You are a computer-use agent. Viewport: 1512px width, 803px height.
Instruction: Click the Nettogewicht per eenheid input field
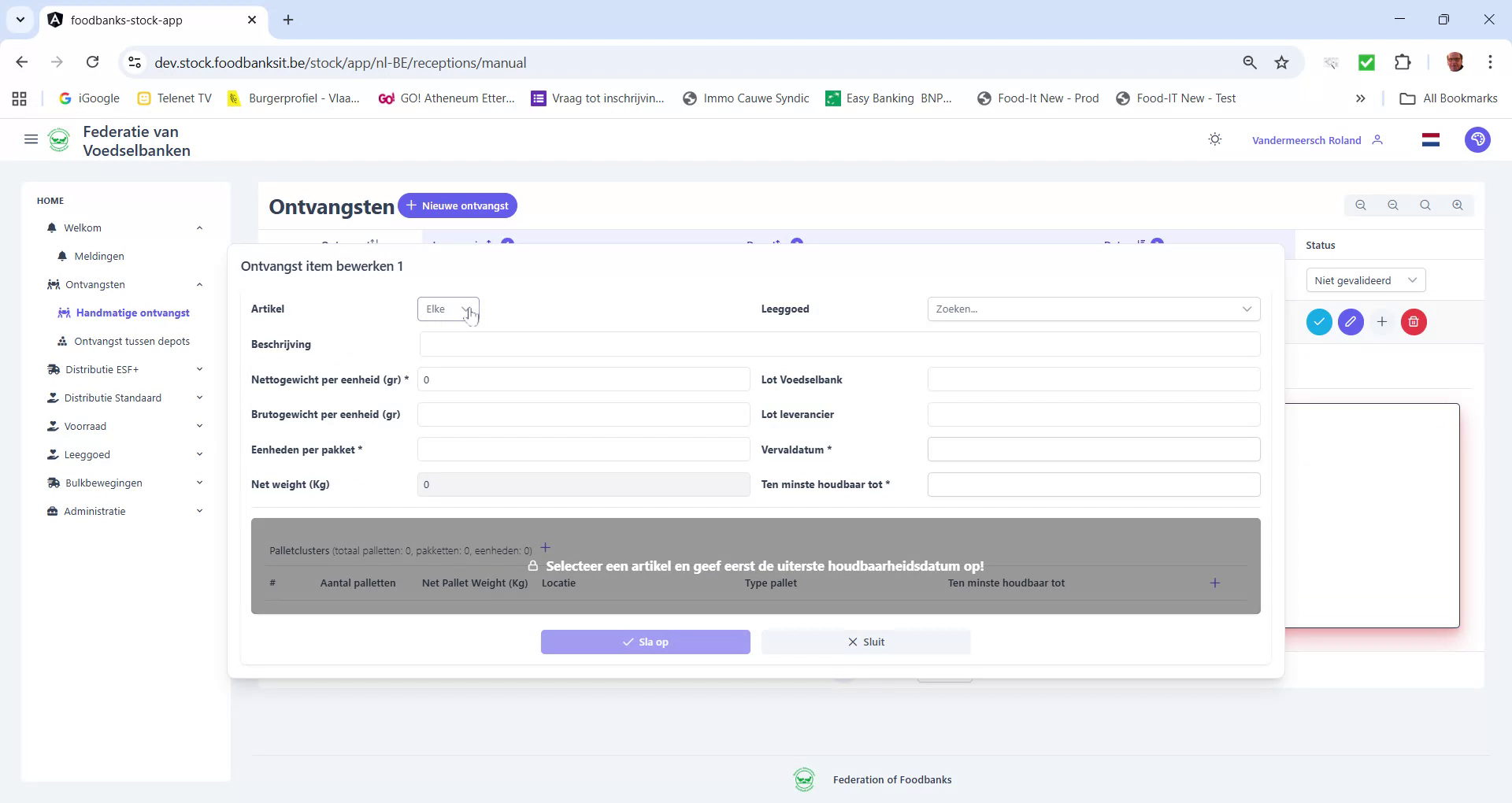[x=583, y=379]
